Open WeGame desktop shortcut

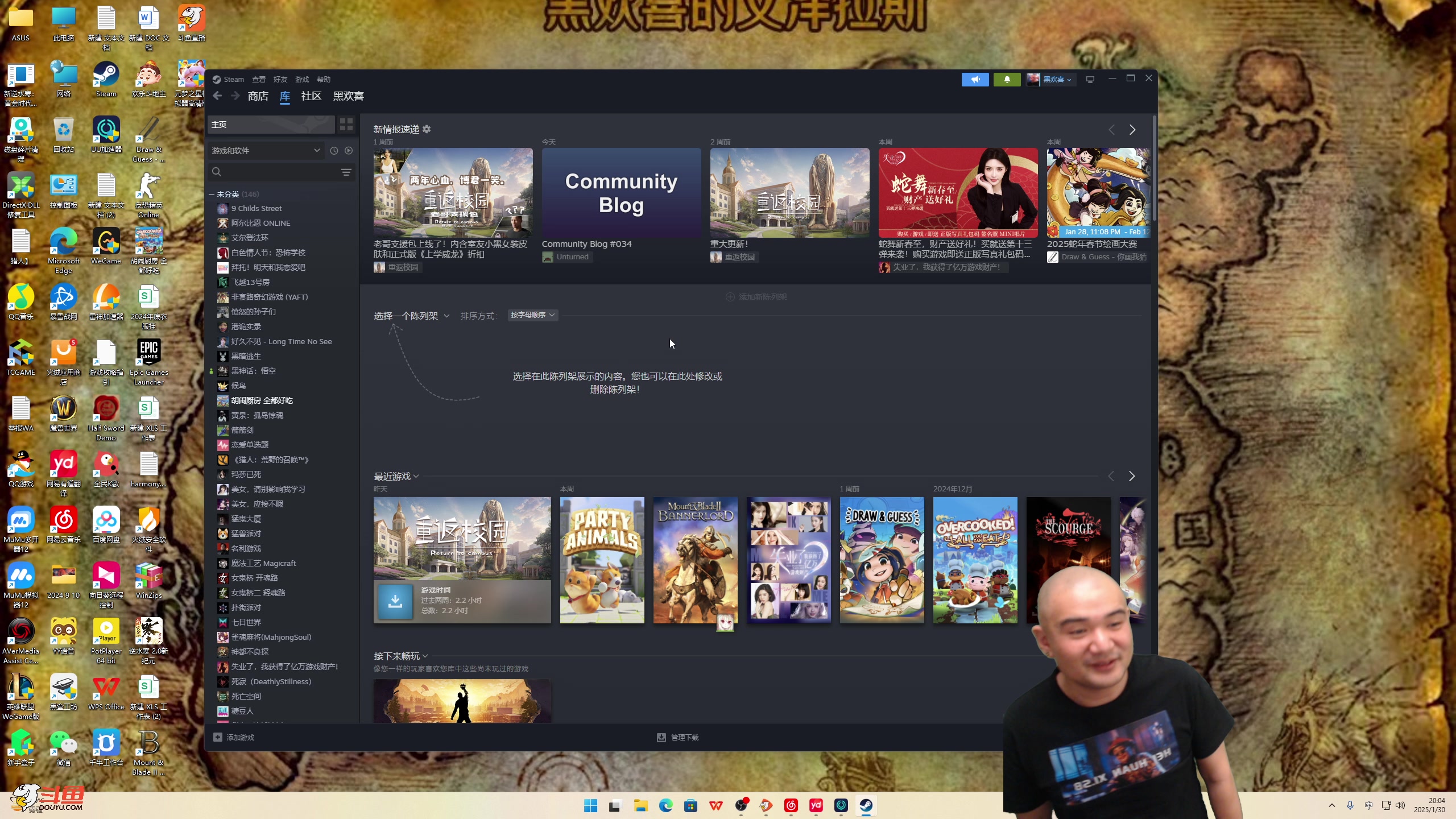coord(106,247)
